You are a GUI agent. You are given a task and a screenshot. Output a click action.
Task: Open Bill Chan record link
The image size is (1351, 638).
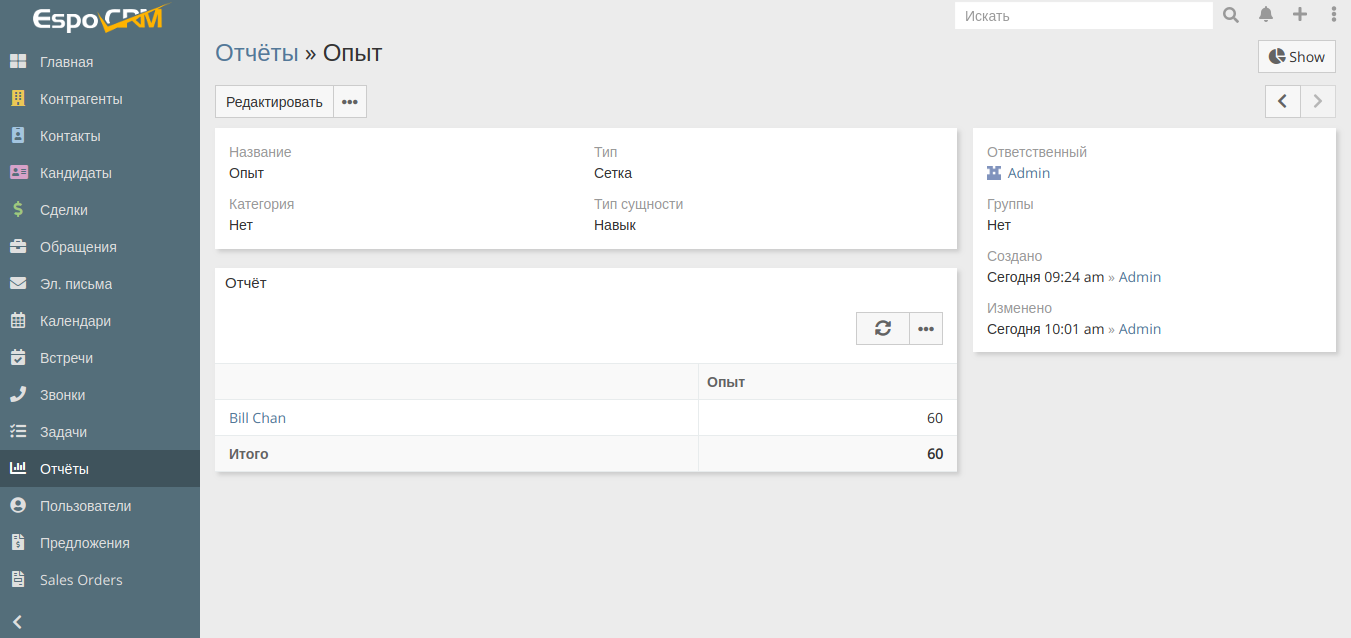click(x=257, y=418)
